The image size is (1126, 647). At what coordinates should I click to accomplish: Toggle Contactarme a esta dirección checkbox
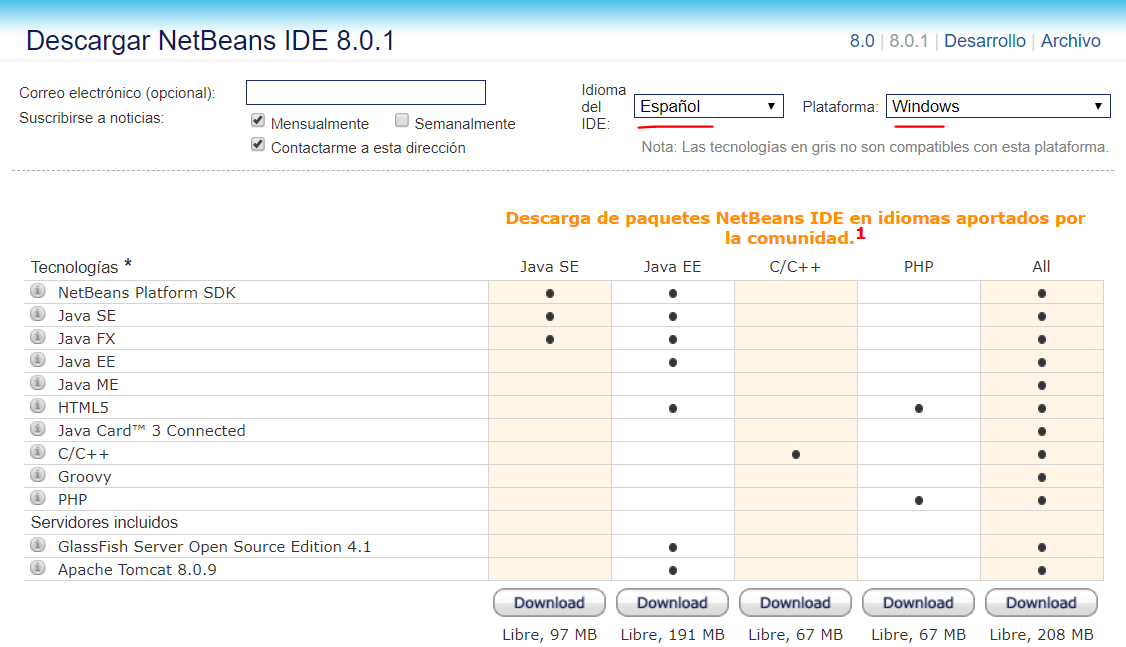point(258,144)
